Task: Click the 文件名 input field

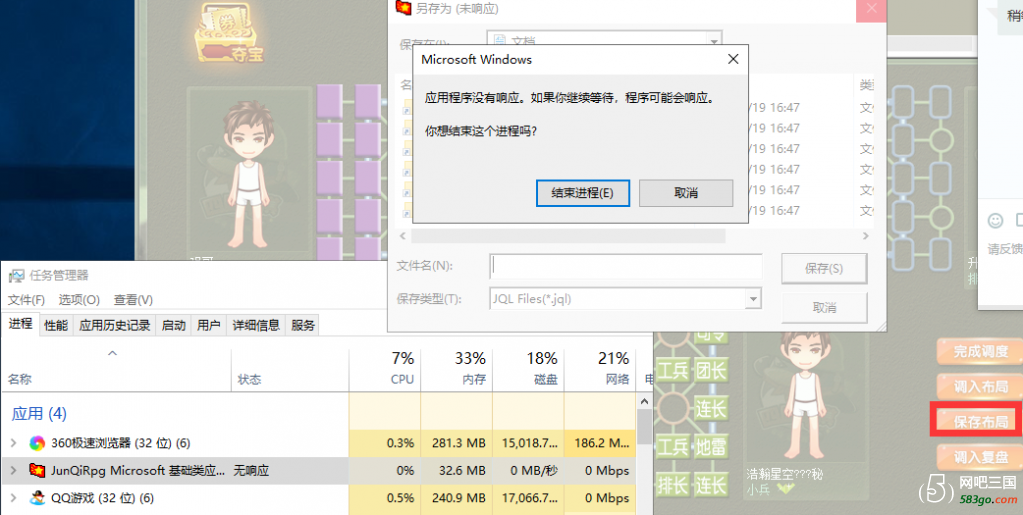Action: [x=625, y=266]
